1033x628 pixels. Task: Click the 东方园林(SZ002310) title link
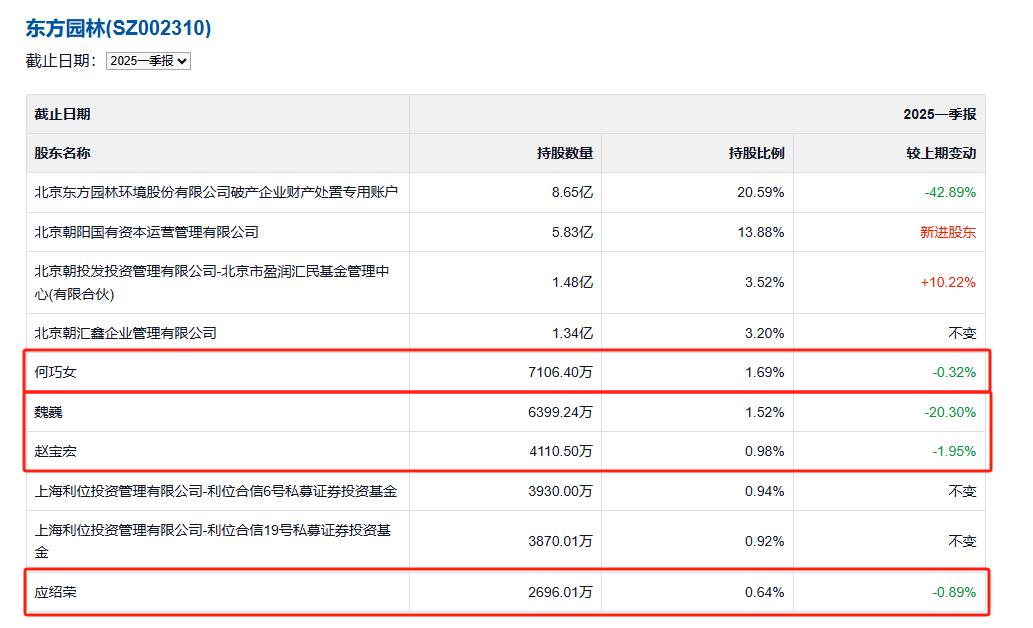click(x=119, y=28)
